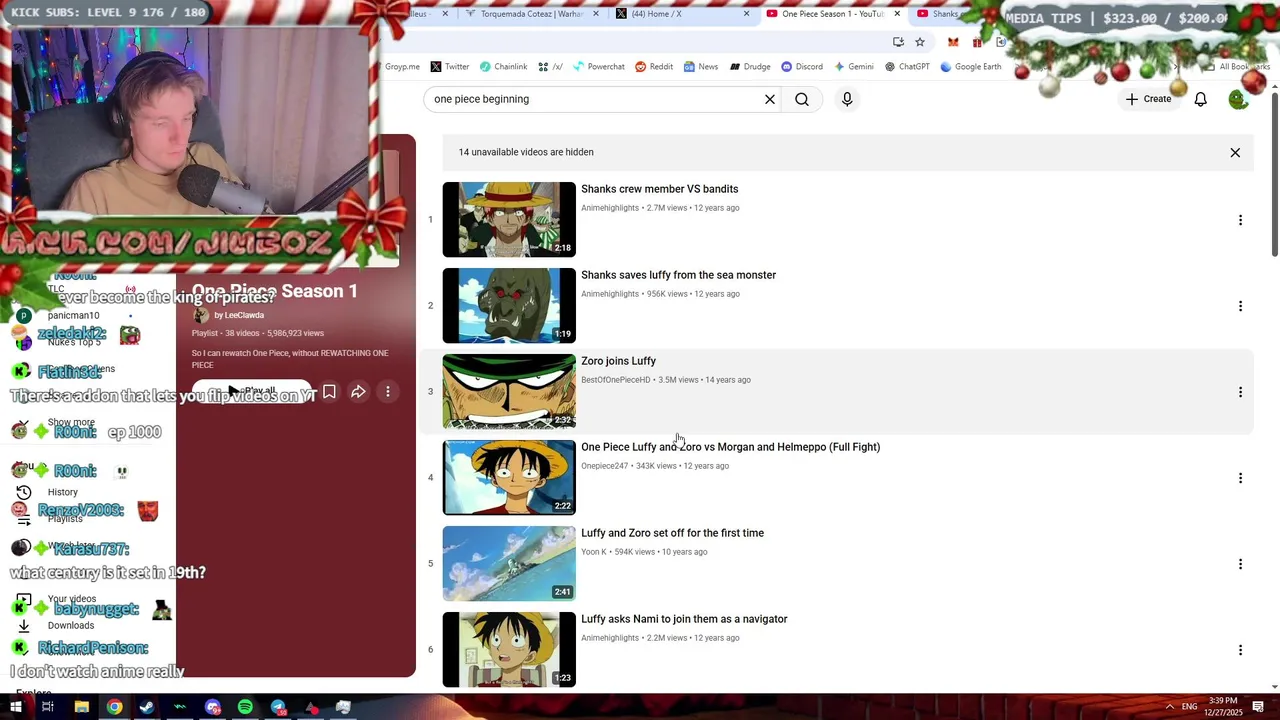Open Shanks crew member VS bandits title
Viewport: 1280px width, 720px height.
click(660, 189)
